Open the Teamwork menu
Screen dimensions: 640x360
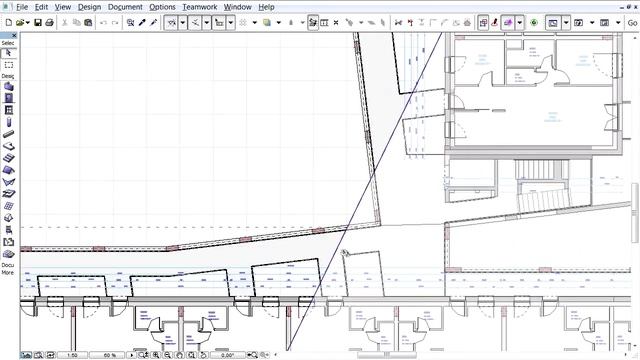(200, 7)
